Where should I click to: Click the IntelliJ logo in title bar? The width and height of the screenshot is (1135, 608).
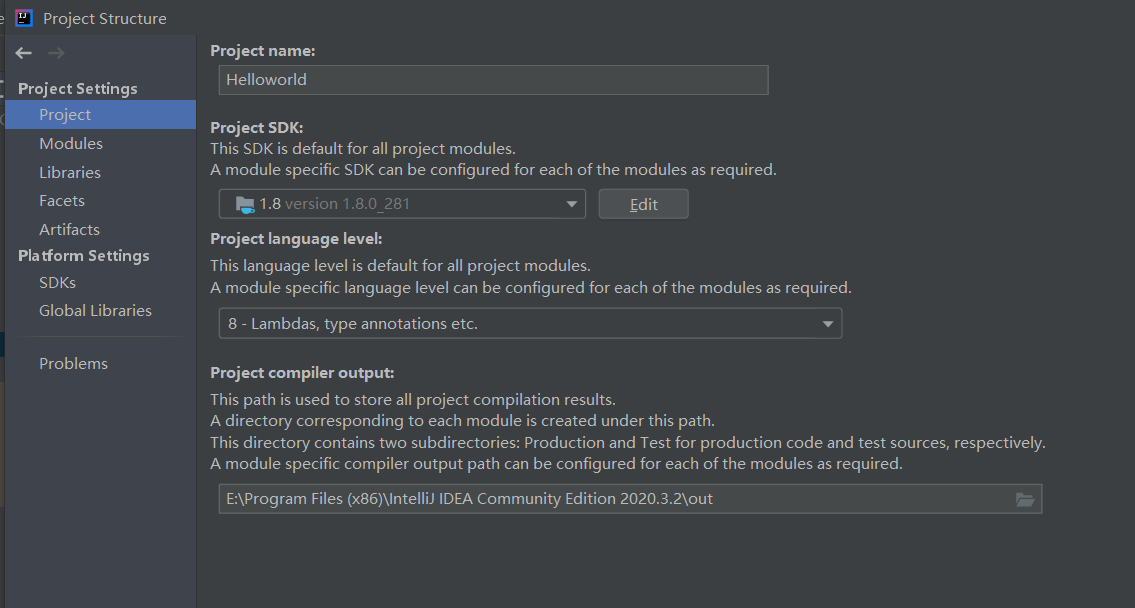[24, 18]
